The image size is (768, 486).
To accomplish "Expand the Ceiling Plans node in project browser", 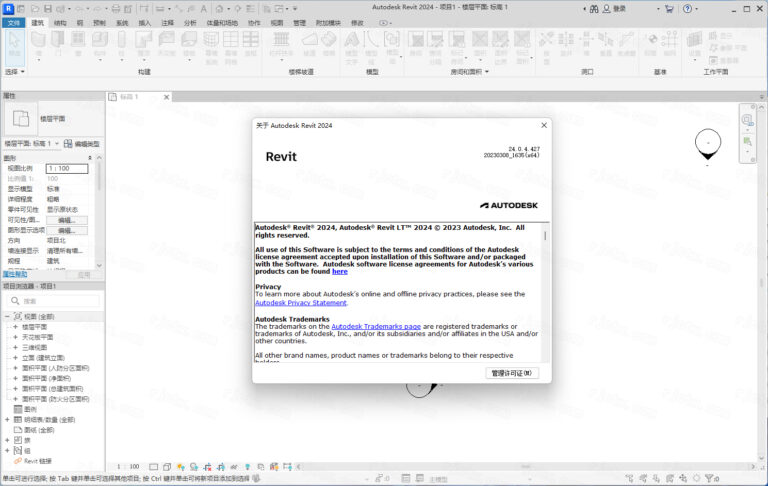I will pyautogui.click(x=15, y=337).
